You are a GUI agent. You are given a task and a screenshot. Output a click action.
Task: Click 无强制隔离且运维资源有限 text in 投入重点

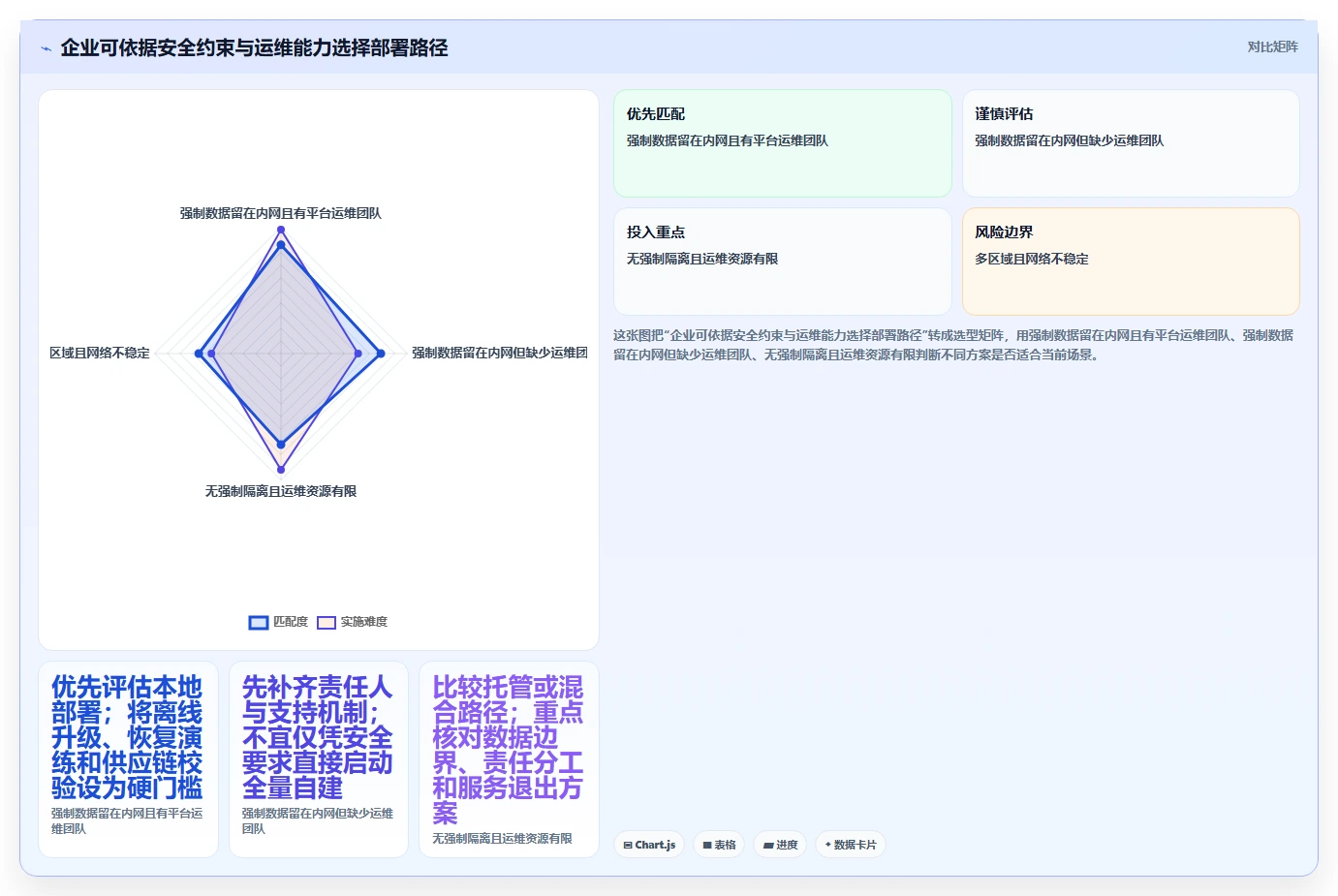click(702, 260)
